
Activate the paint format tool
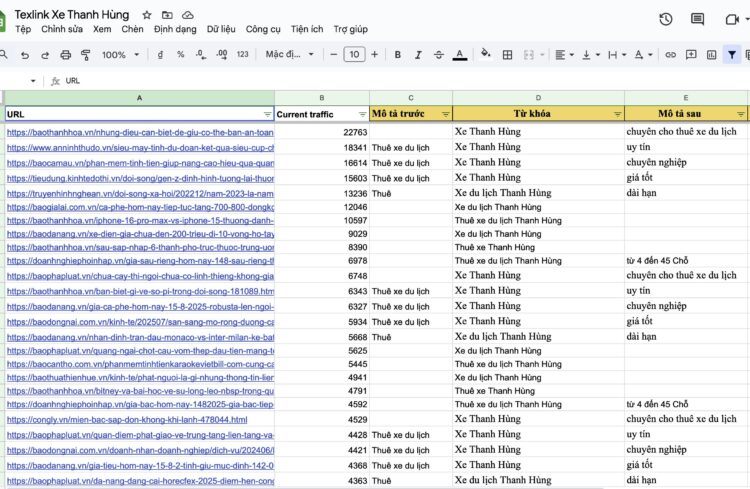(x=86, y=55)
